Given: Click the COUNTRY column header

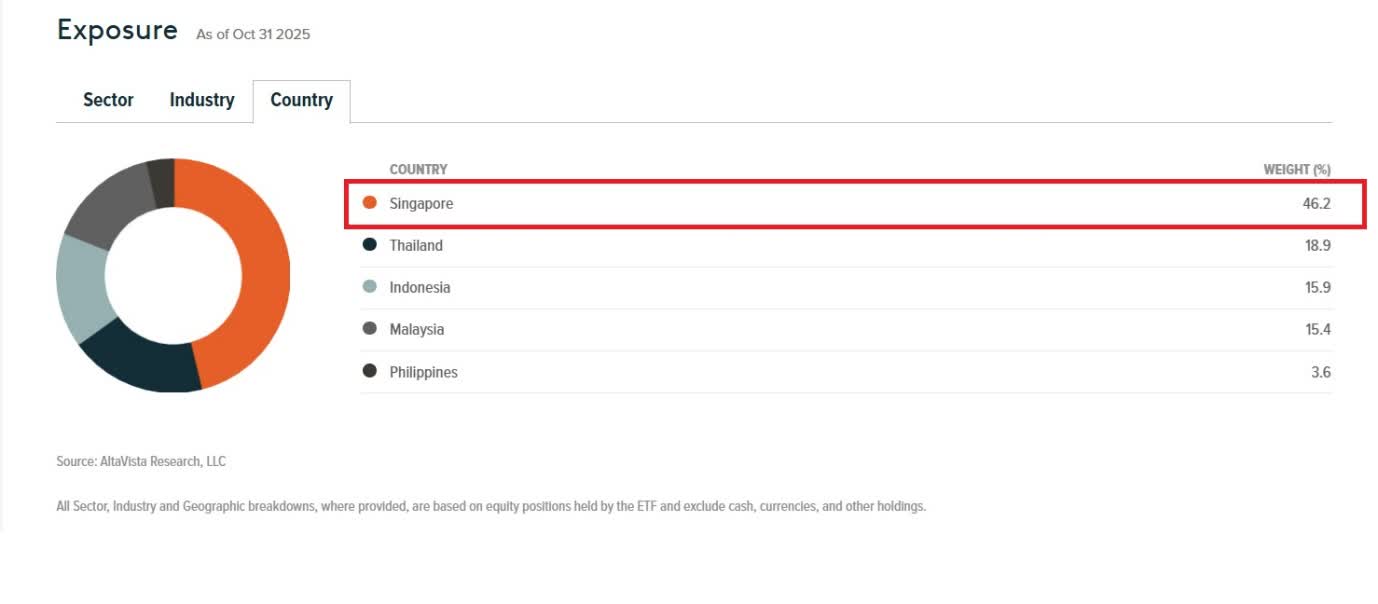Looking at the screenshot, I should pos(418,169).
